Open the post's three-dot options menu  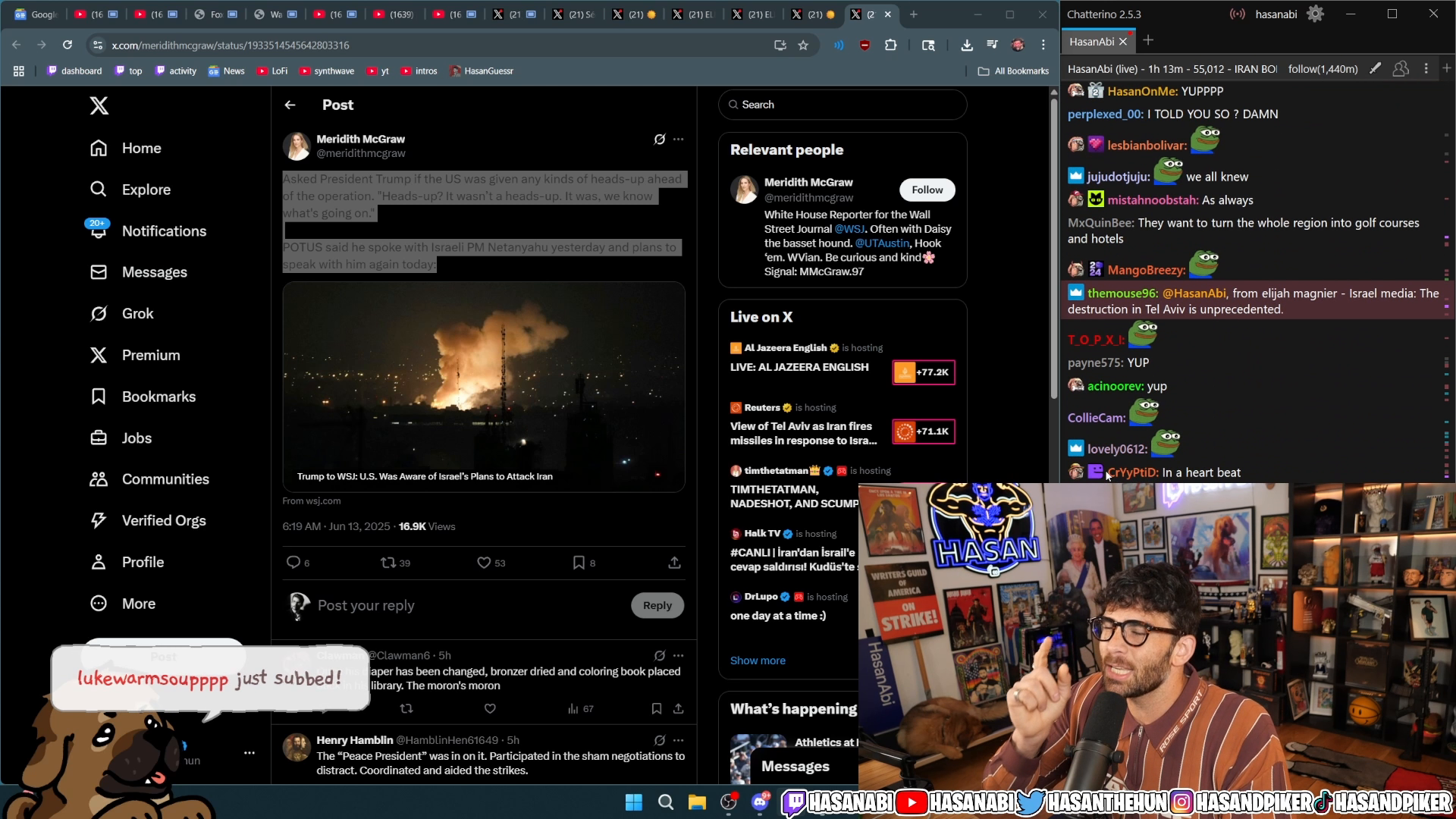(x=678, y=139)
